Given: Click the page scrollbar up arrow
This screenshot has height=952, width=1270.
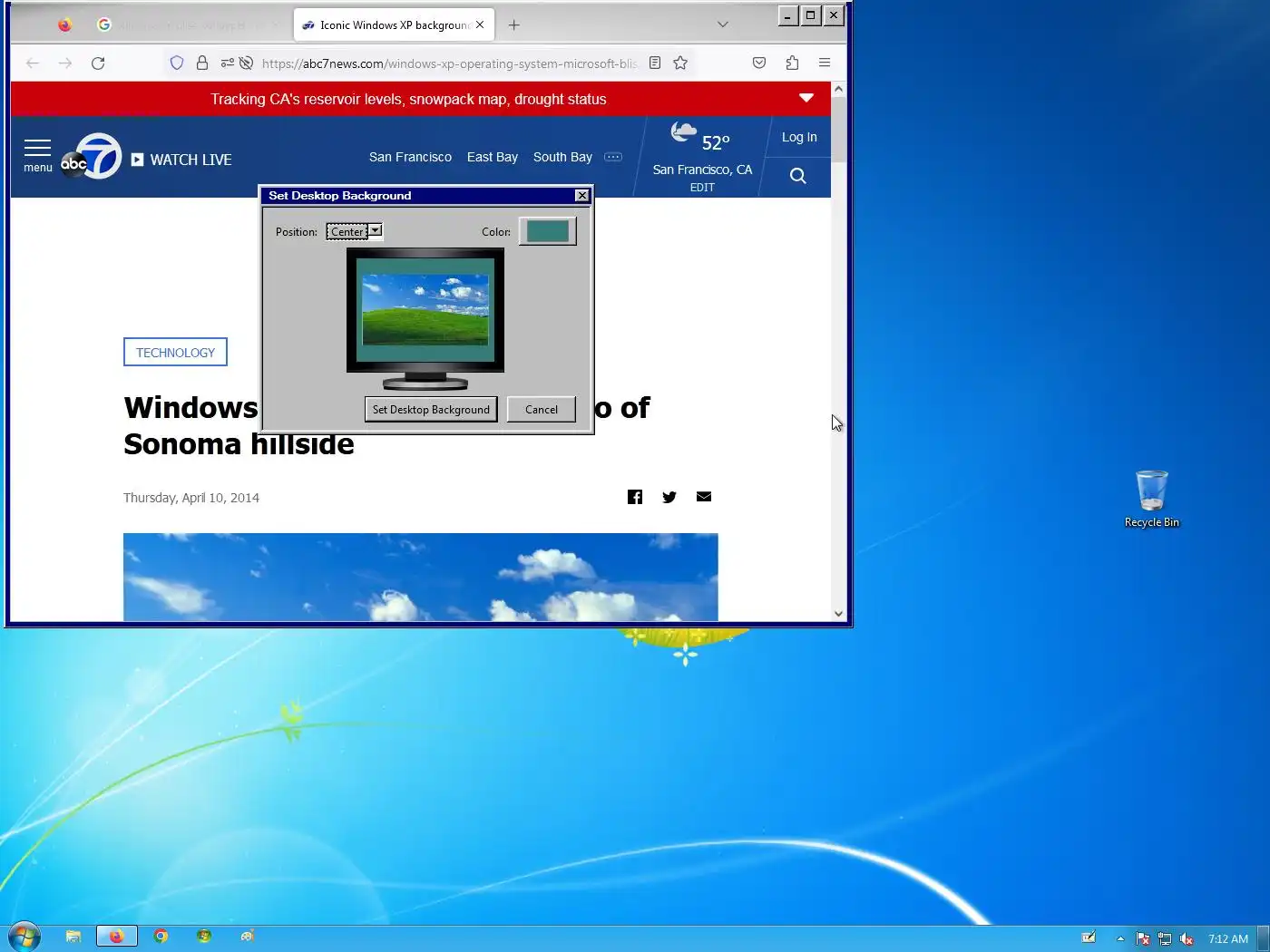Looking at the screenshot, I should [838, 89].
